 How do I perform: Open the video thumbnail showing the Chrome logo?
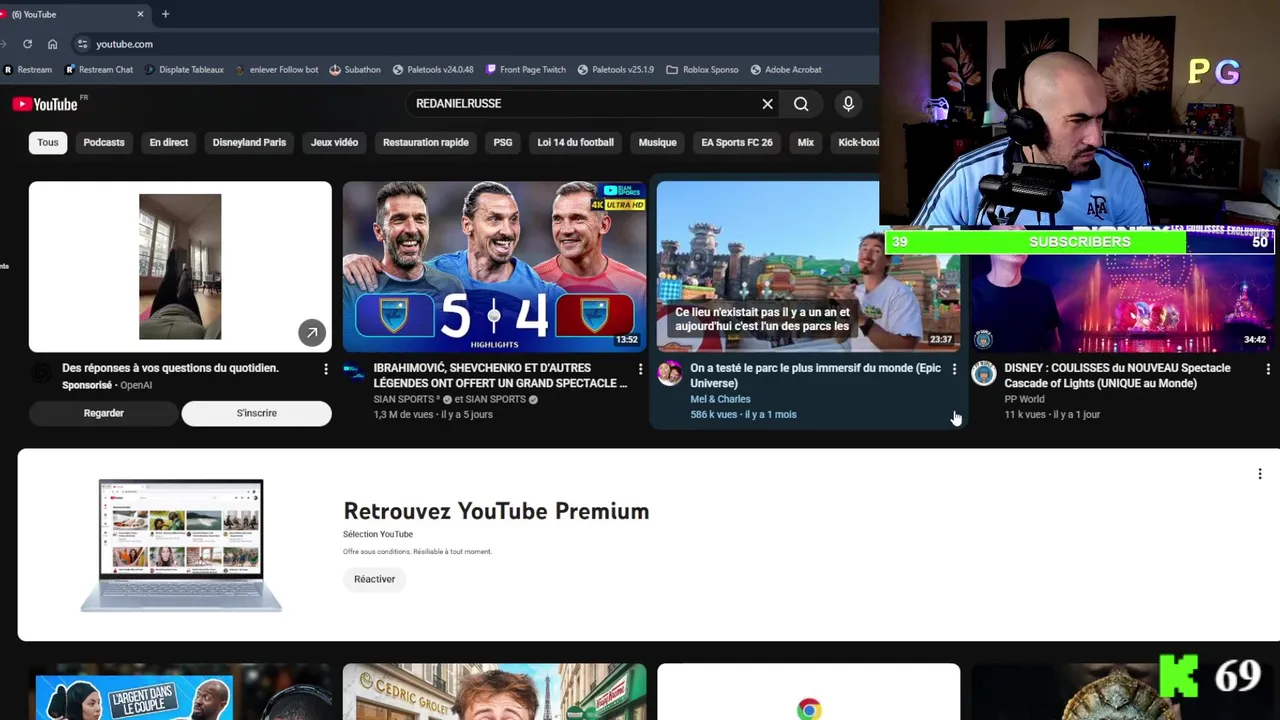(x=808, y=692)
